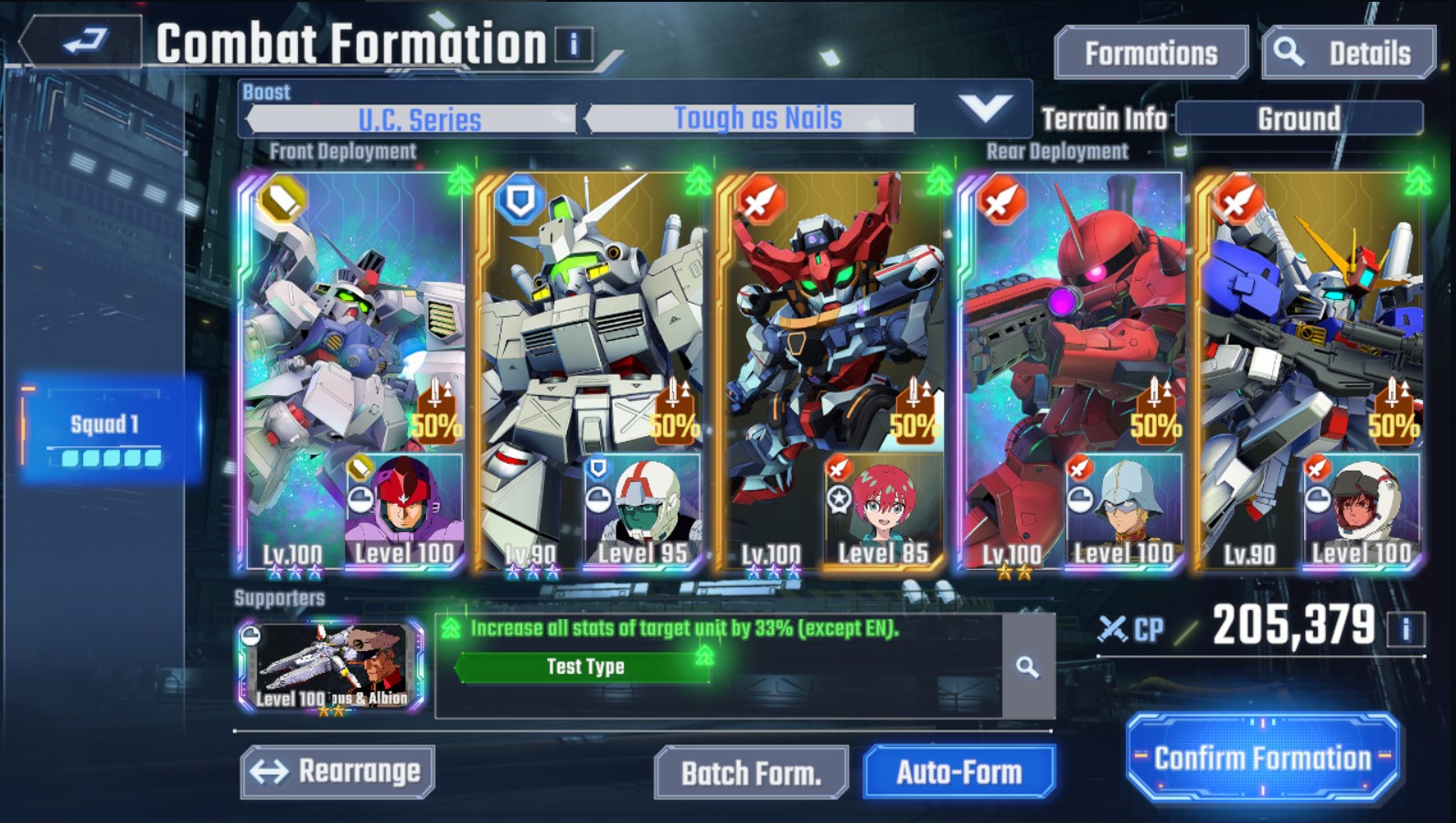This screenshot has width=1456, height=823.
Task: Click red sword attacker icon on third unit
Action: point(761,200)
